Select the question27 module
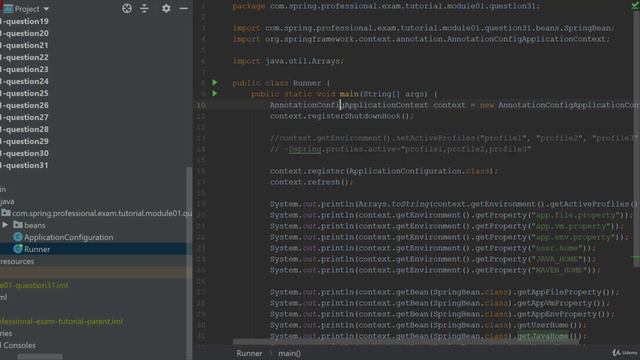The height and width of the screenshot is (360, 640). (x=24, y=118)
